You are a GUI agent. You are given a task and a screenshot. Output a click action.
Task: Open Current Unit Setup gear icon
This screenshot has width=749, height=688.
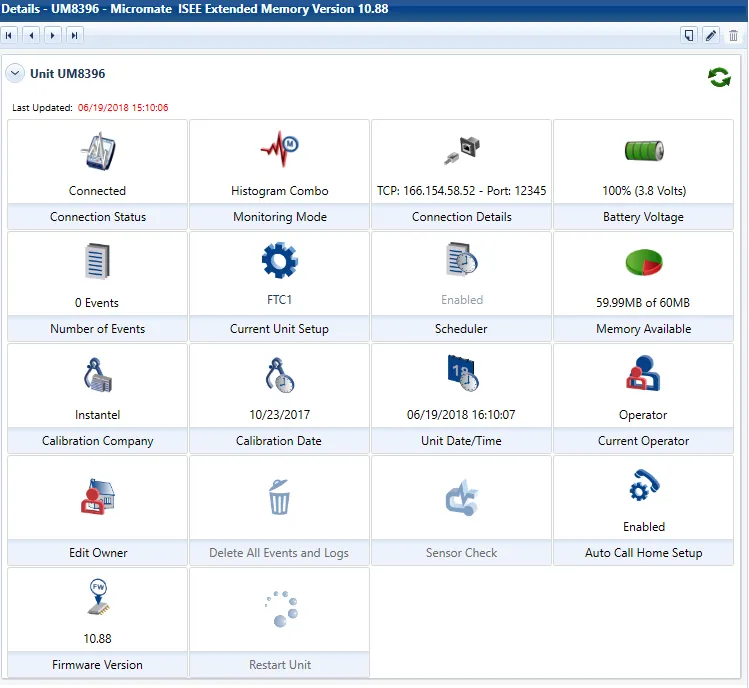(x=280, y=260)
